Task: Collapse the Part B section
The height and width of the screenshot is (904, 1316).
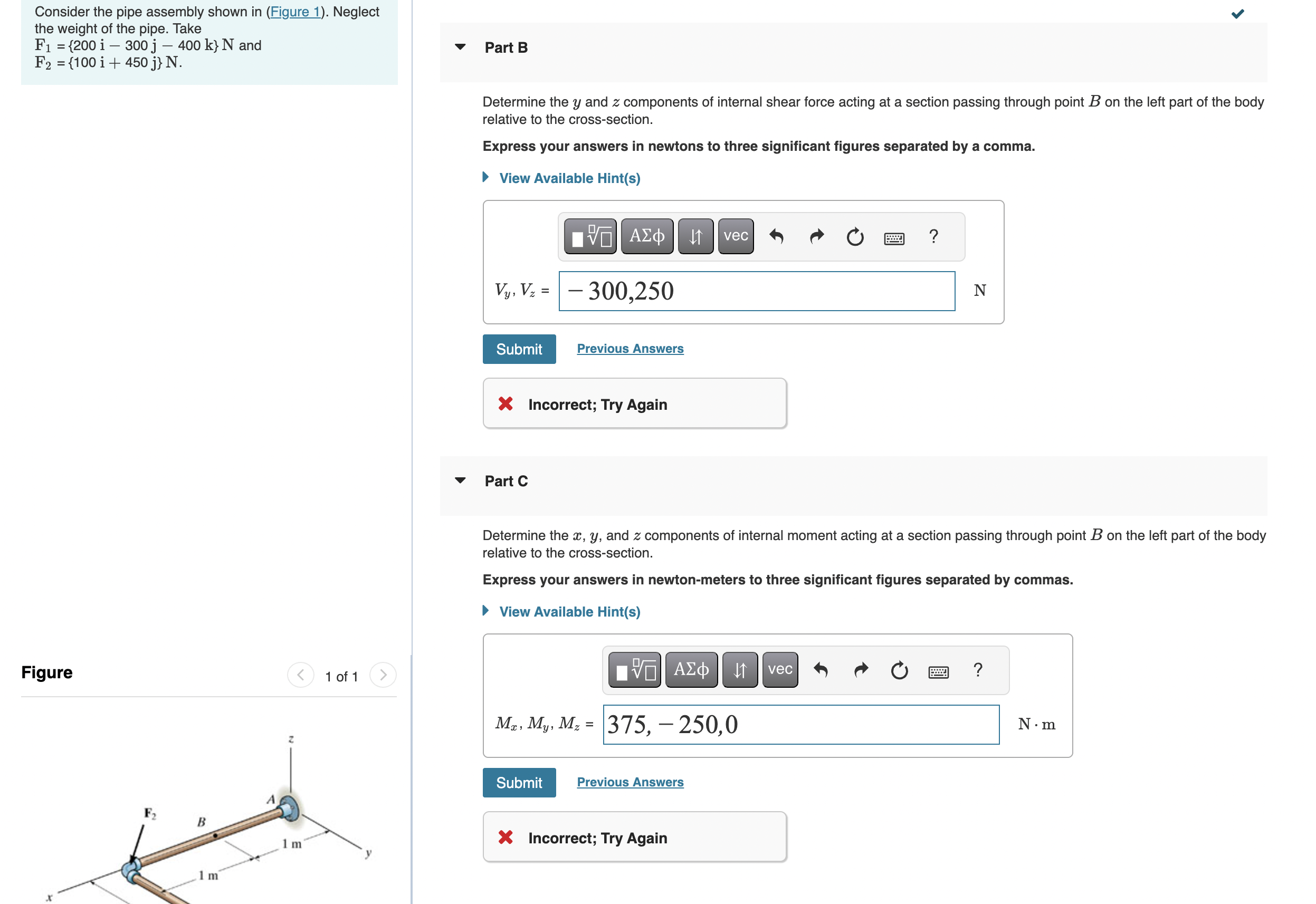Action: coord(461,47)
